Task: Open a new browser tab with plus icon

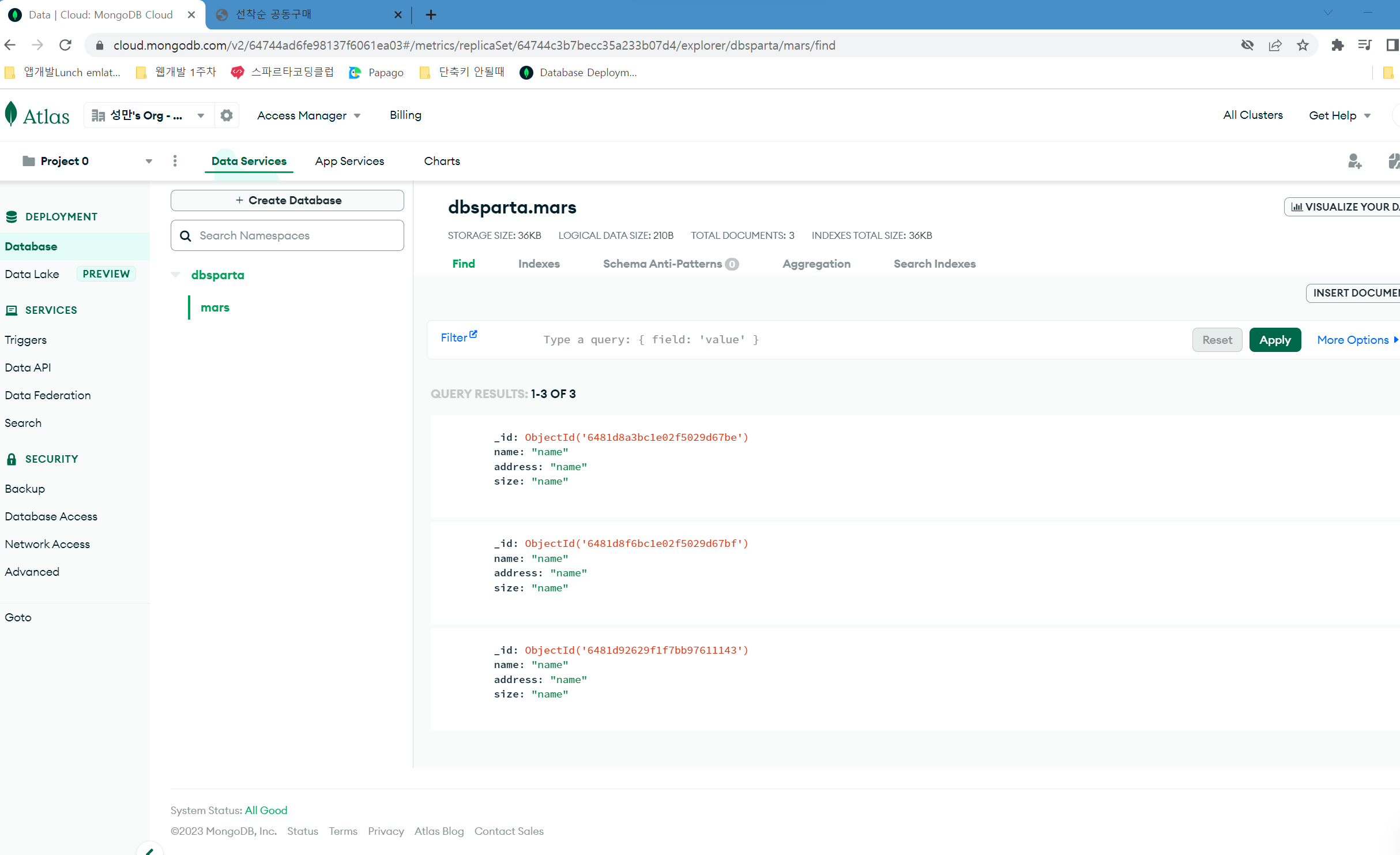Action: tap(431, 15)
